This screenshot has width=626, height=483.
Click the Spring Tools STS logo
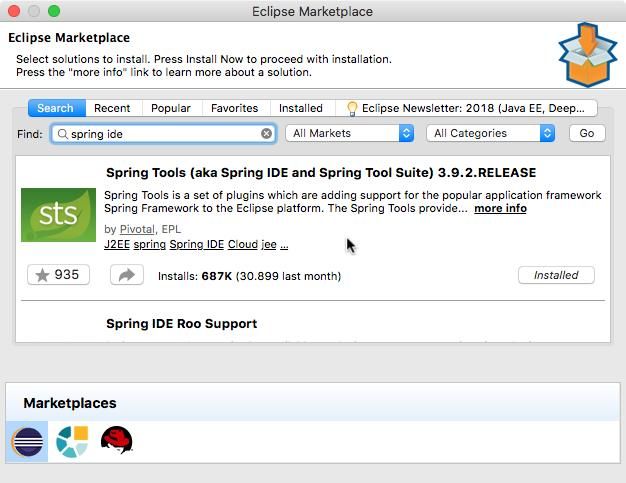[58, 214]
